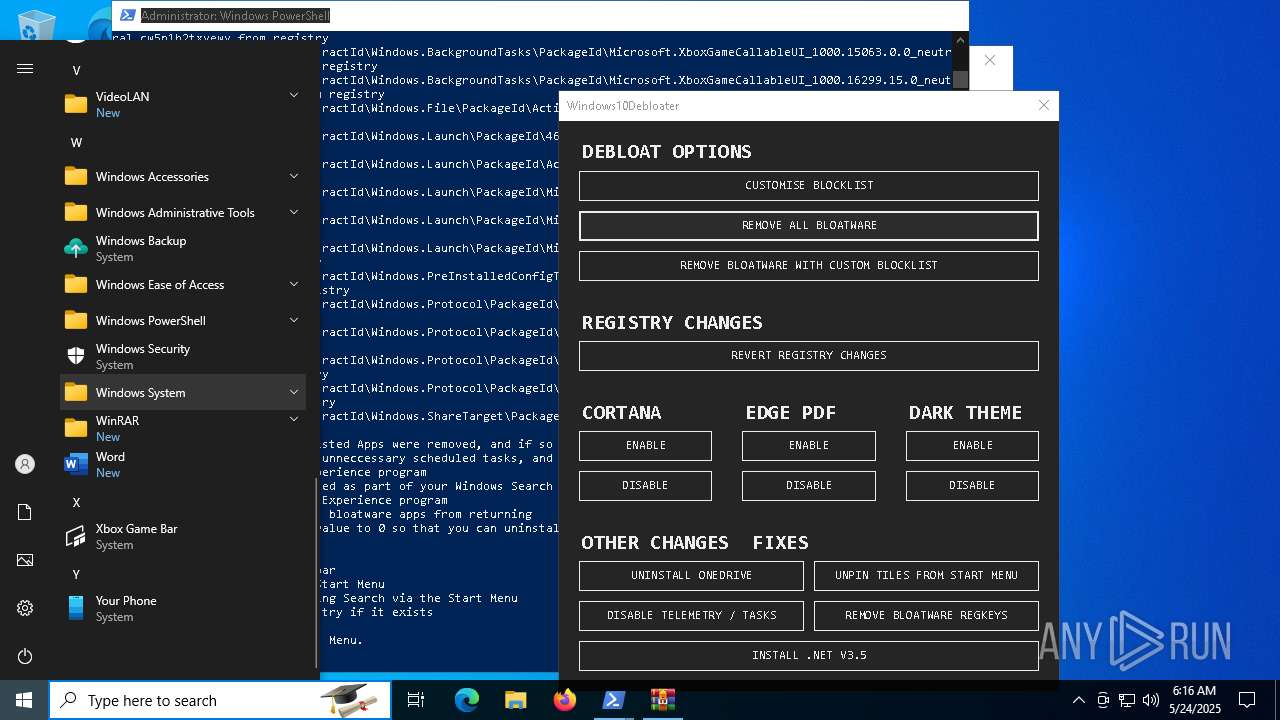
Task: Launch Microsoft Edge from taskbar
Action: tap(467, 700)
